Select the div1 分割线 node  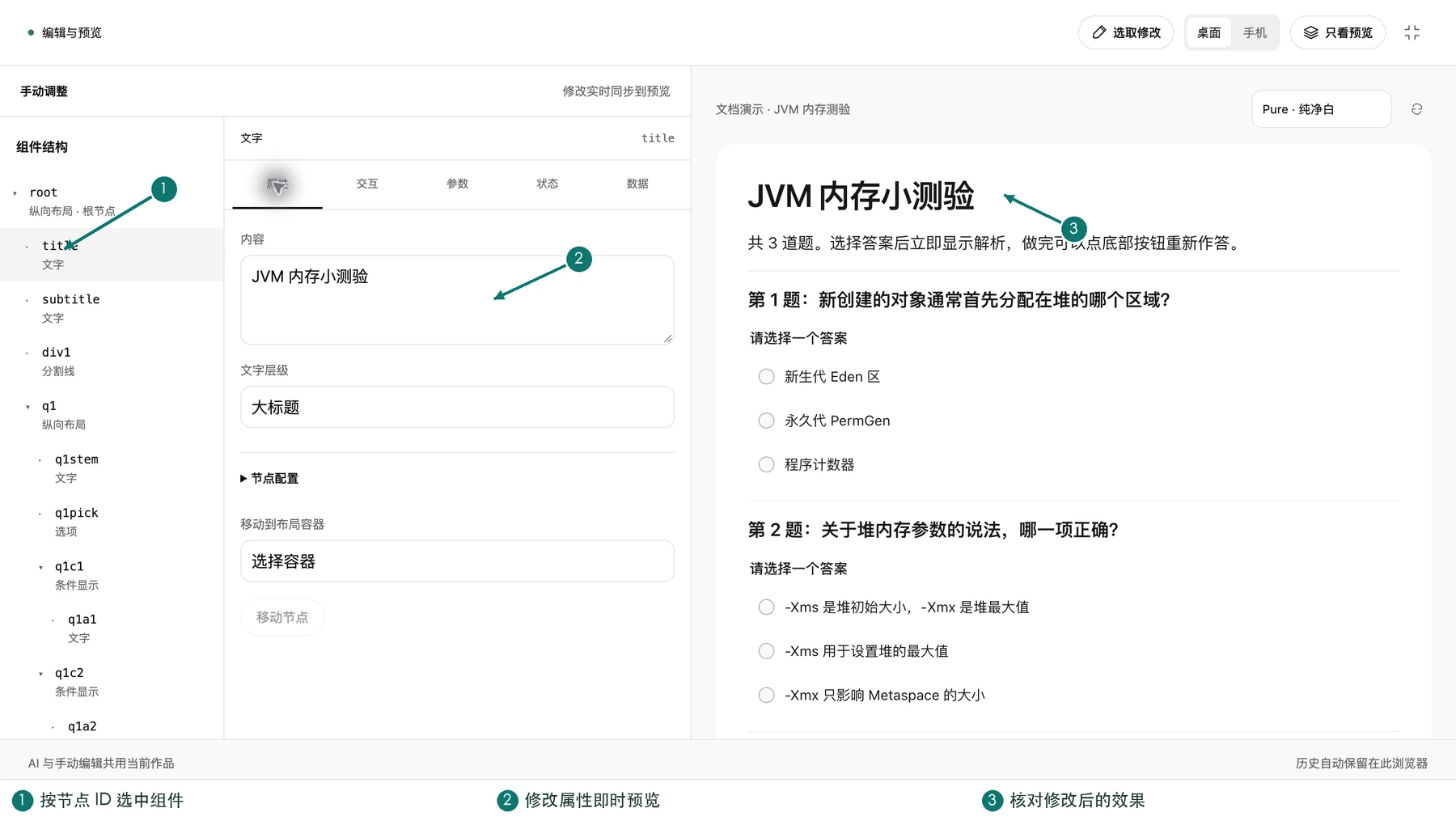click(112, 362)
